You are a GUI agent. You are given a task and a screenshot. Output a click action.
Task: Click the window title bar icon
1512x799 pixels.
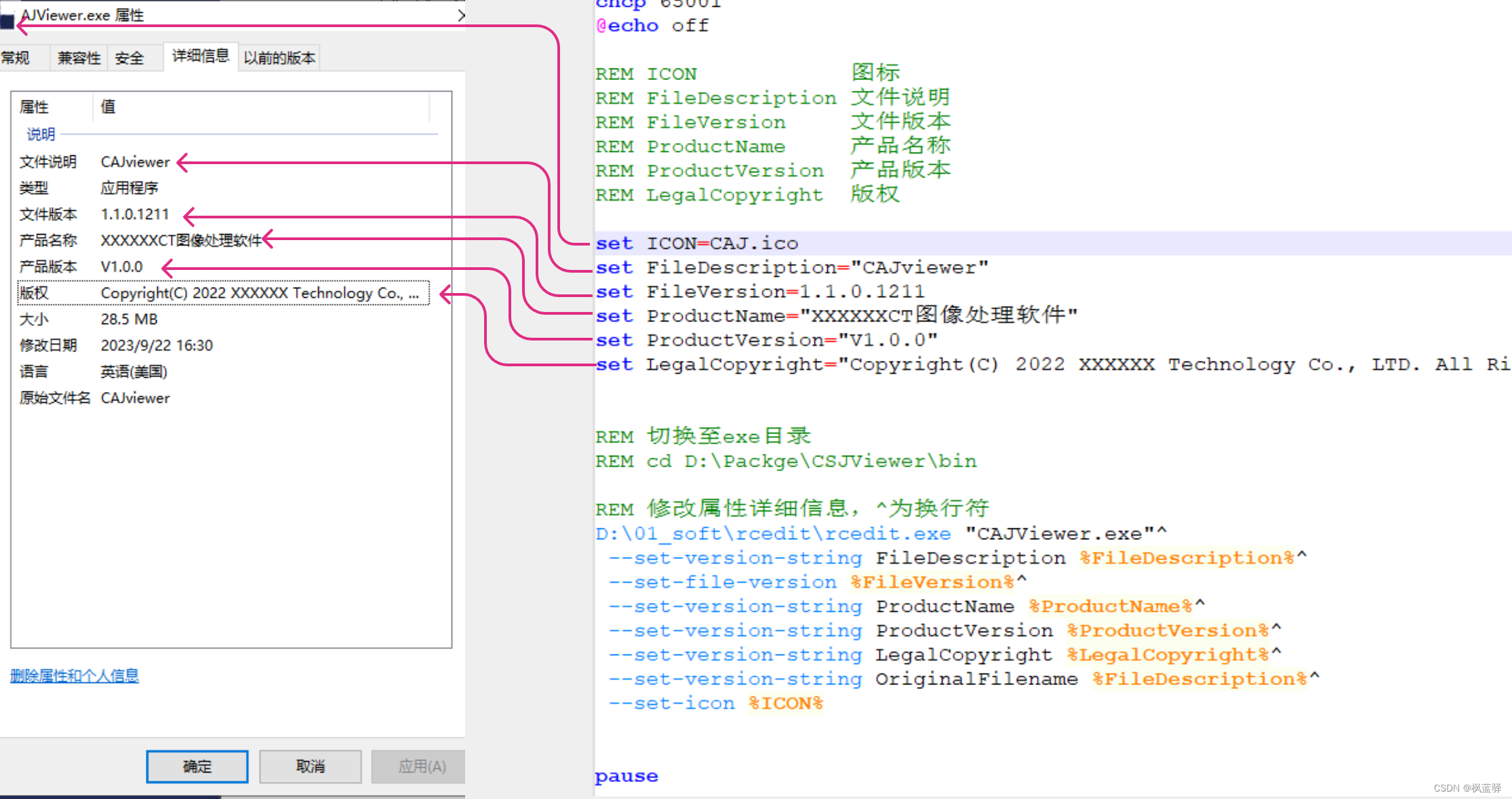point(7,20)
